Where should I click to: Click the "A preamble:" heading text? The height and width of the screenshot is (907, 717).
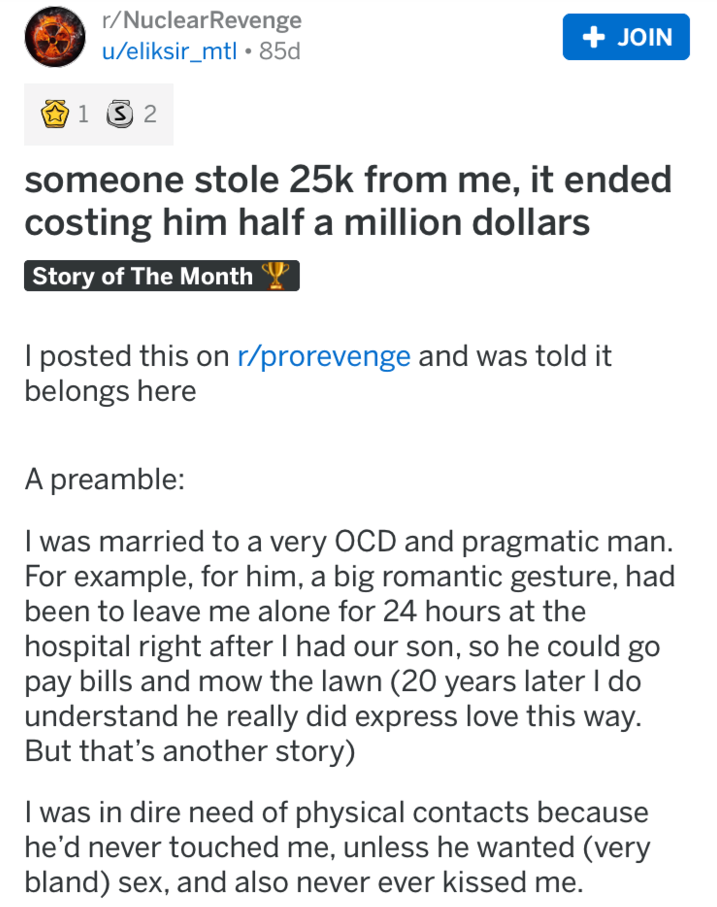coord(104,478)
